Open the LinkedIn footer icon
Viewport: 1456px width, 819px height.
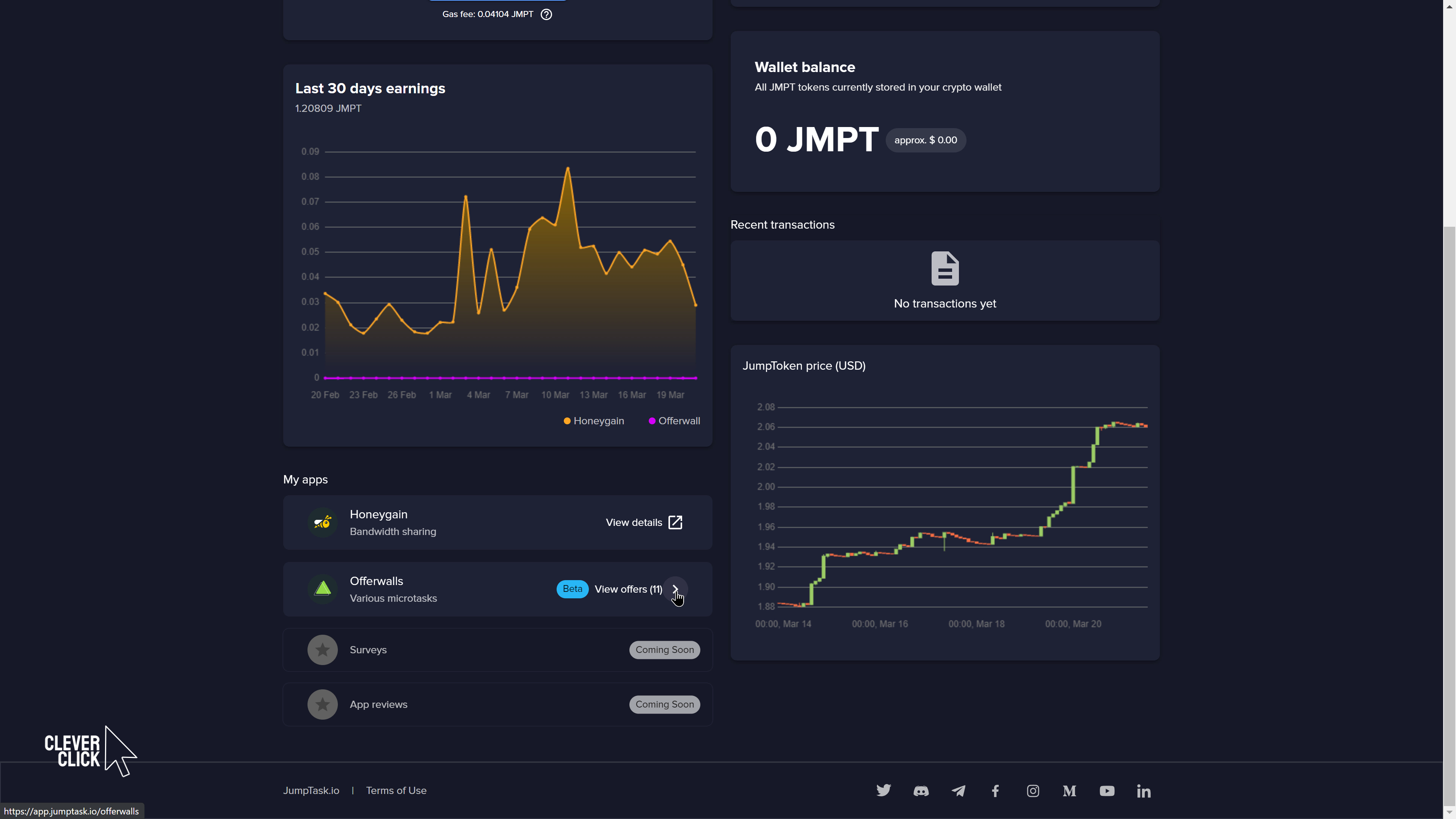pyautogui.click(x=1144, y=791)
